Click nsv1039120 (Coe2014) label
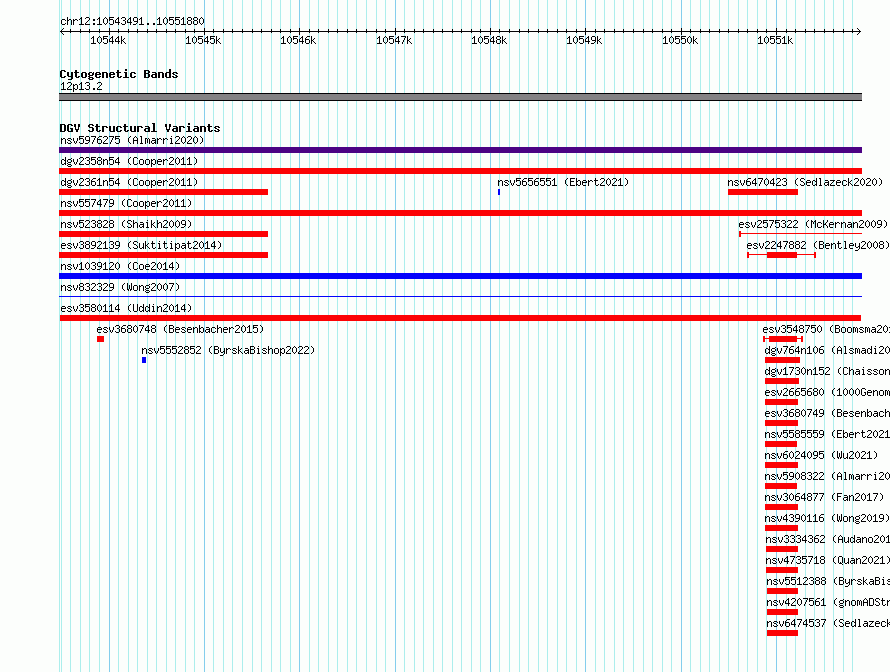Image resolution: width=890 pixels, height=672 pixels. click(120, 266)
